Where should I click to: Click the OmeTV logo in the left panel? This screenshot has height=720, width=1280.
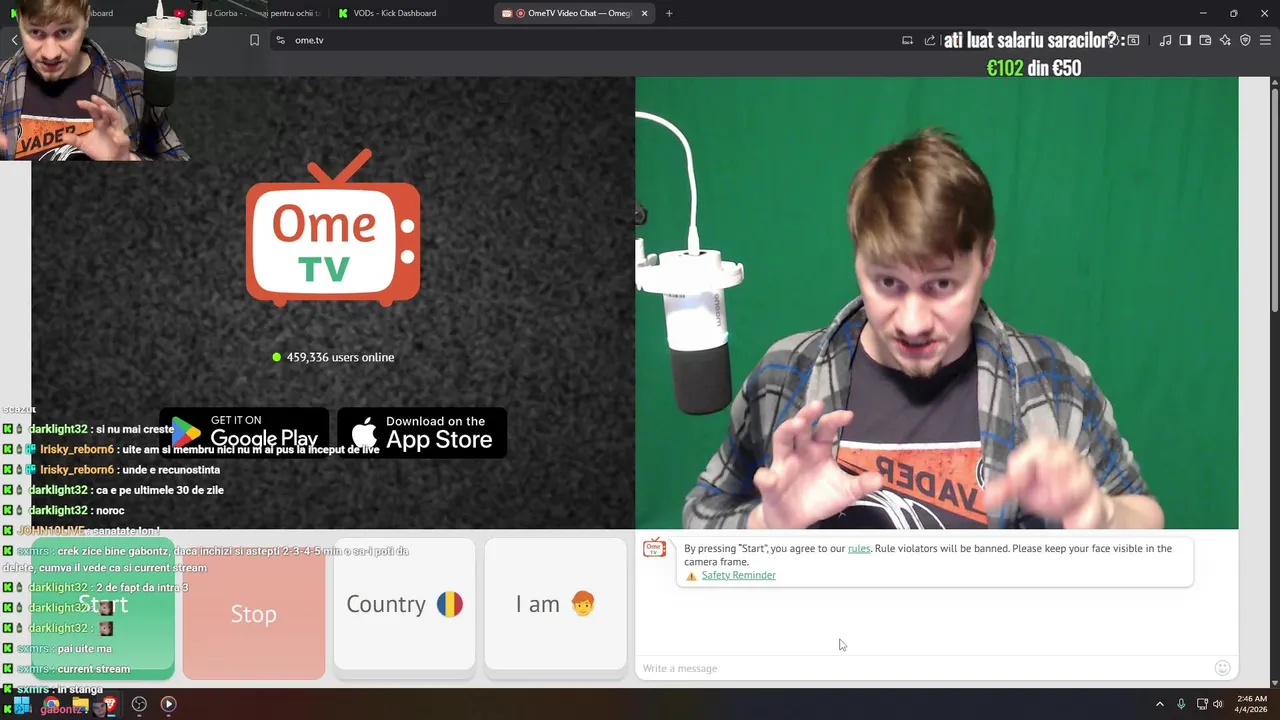coord(333,229)
